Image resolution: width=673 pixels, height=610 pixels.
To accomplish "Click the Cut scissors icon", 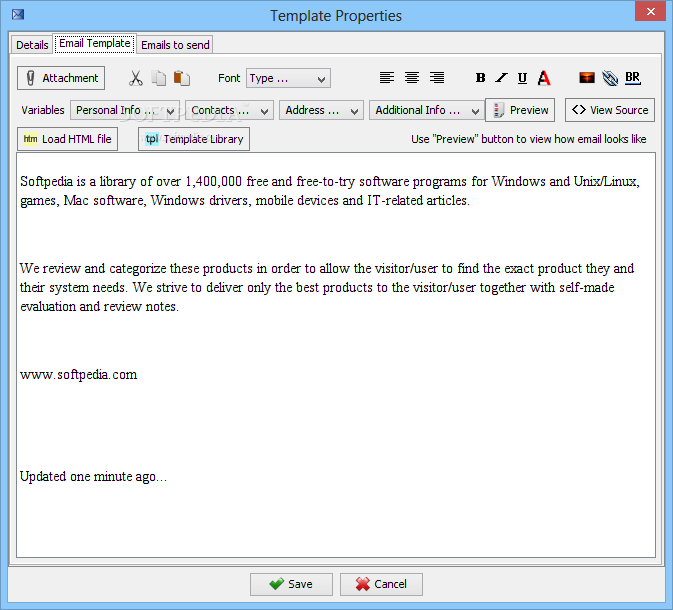I will pos(136,78).
